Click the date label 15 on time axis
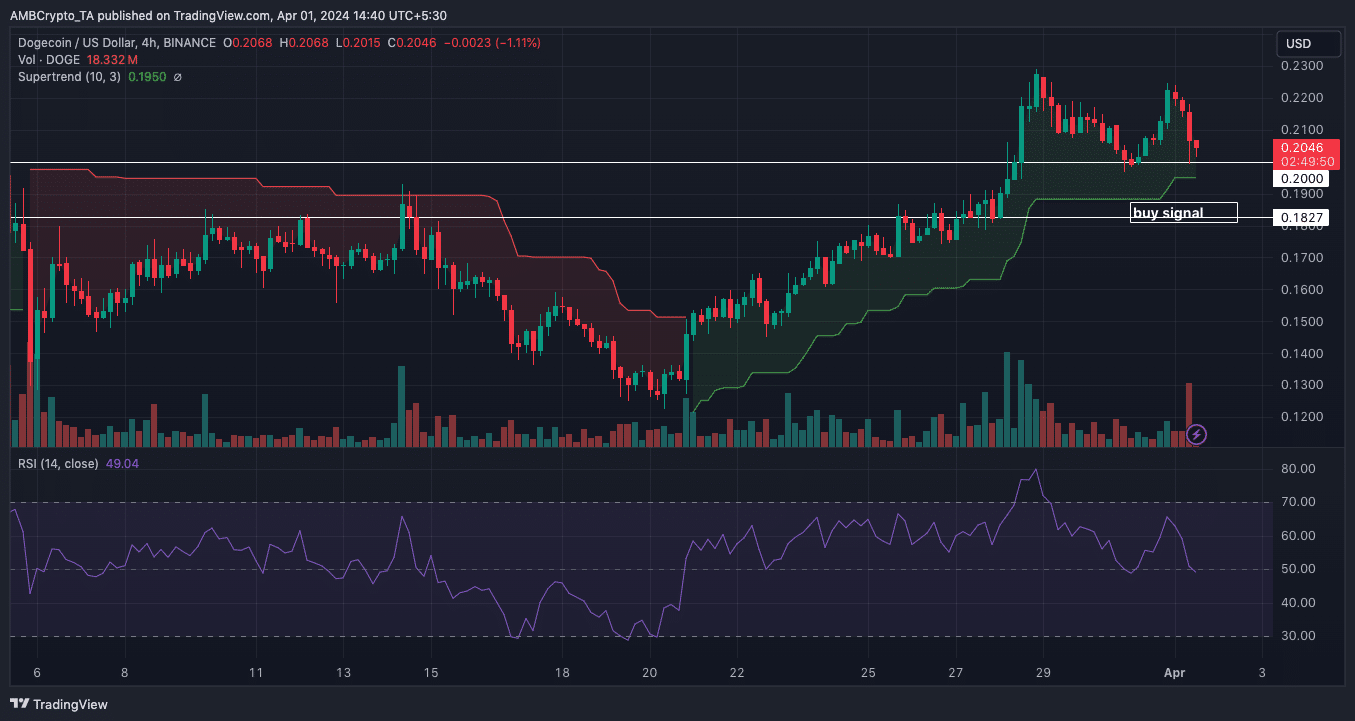The width and height of the screenshot is (1355, 721). pos(431,672)
